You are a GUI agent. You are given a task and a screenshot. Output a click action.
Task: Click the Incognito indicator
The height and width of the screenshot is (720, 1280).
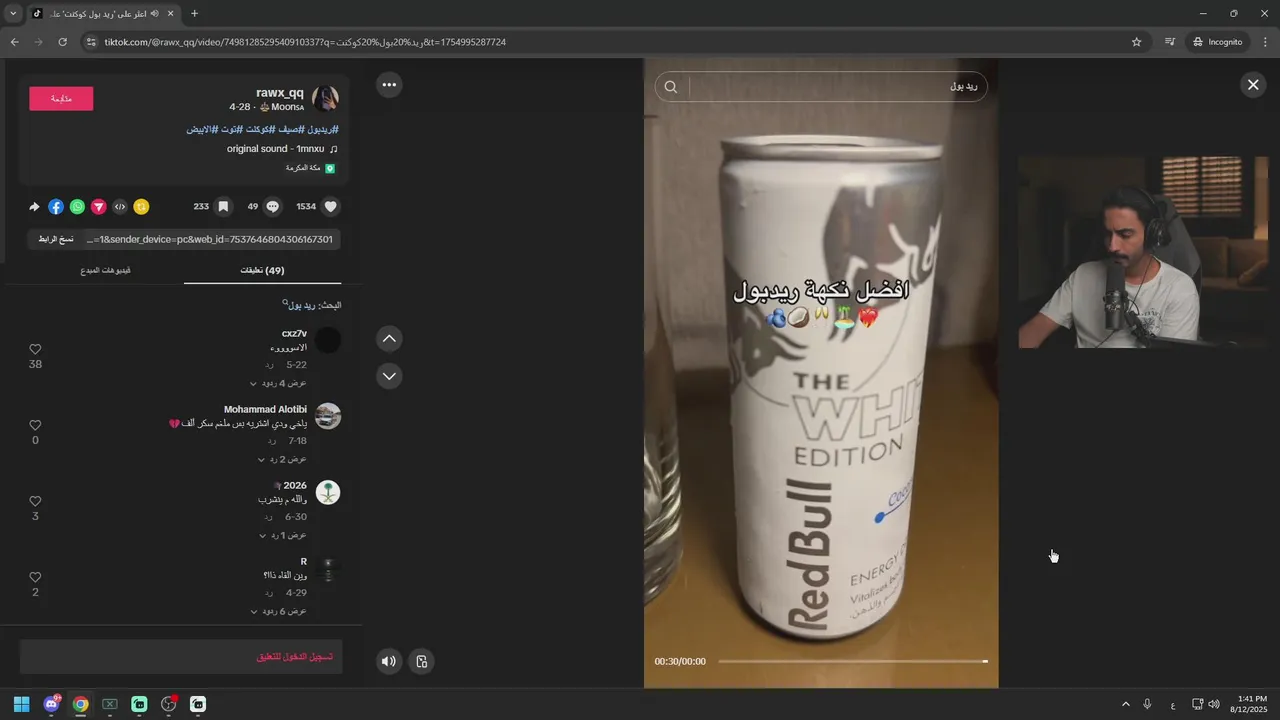(x=1217, y=42)
